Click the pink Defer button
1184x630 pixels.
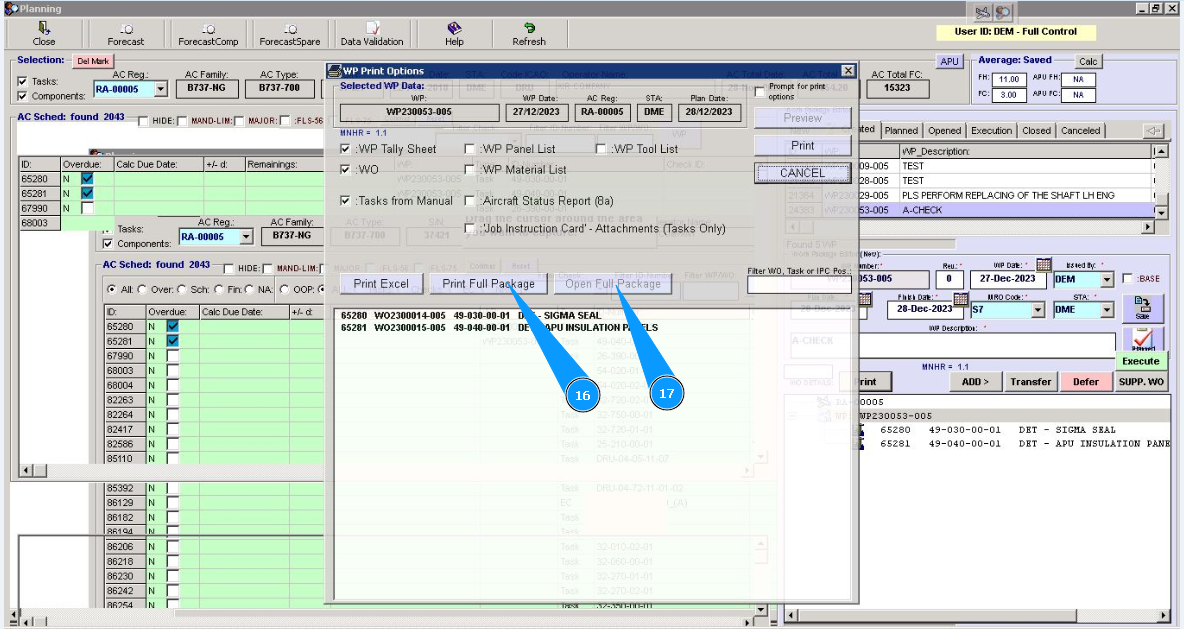[1086, 382]
